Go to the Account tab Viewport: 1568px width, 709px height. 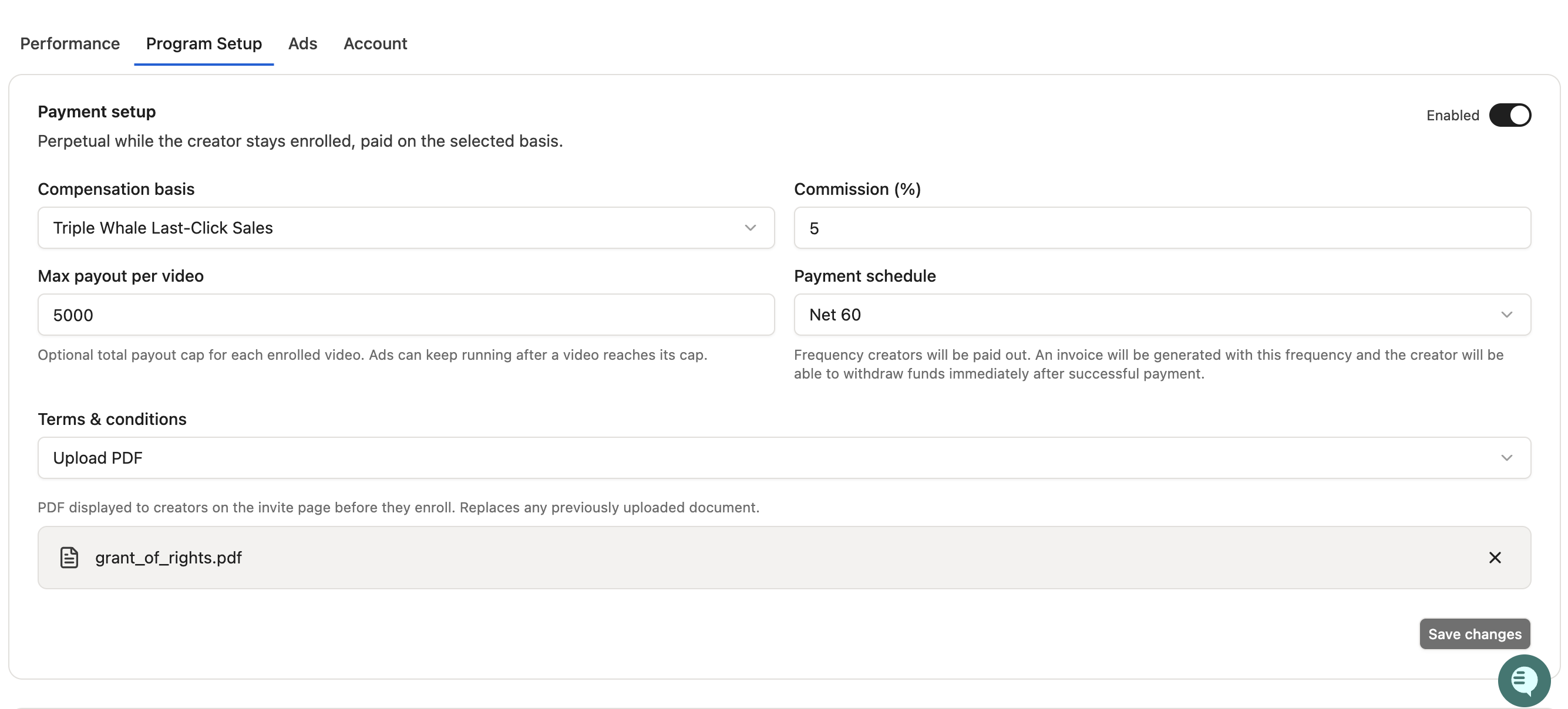click(375, 44)
